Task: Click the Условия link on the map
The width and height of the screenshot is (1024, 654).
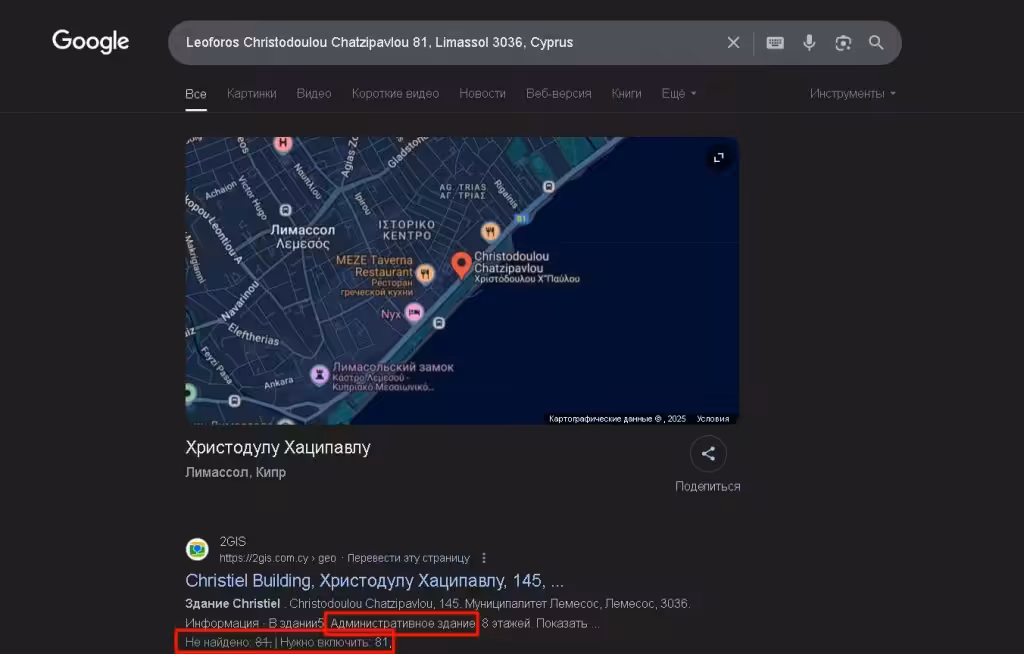Action: (712, 419)
